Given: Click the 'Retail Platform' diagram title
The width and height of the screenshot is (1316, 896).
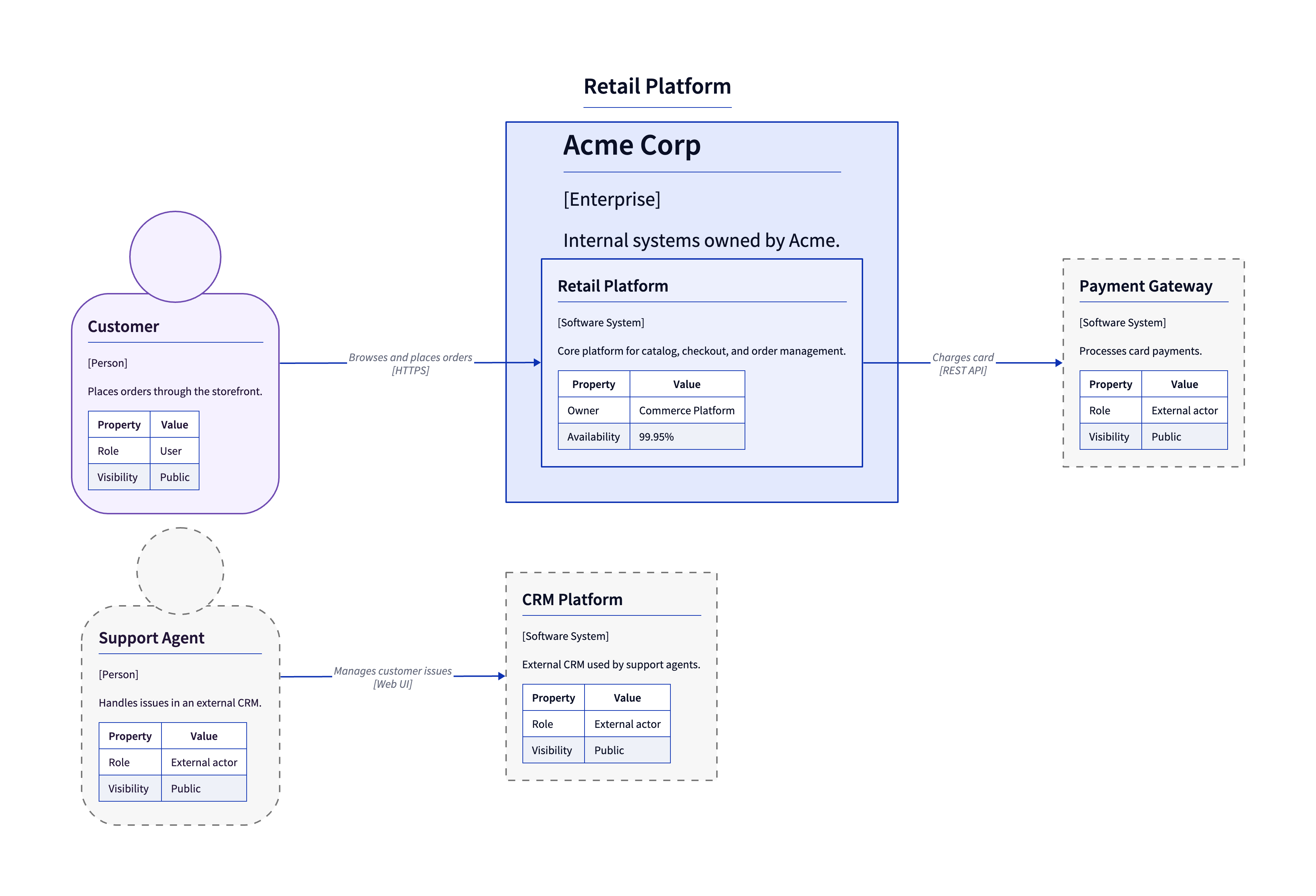Looking at the screenshot, I should 657,87.
